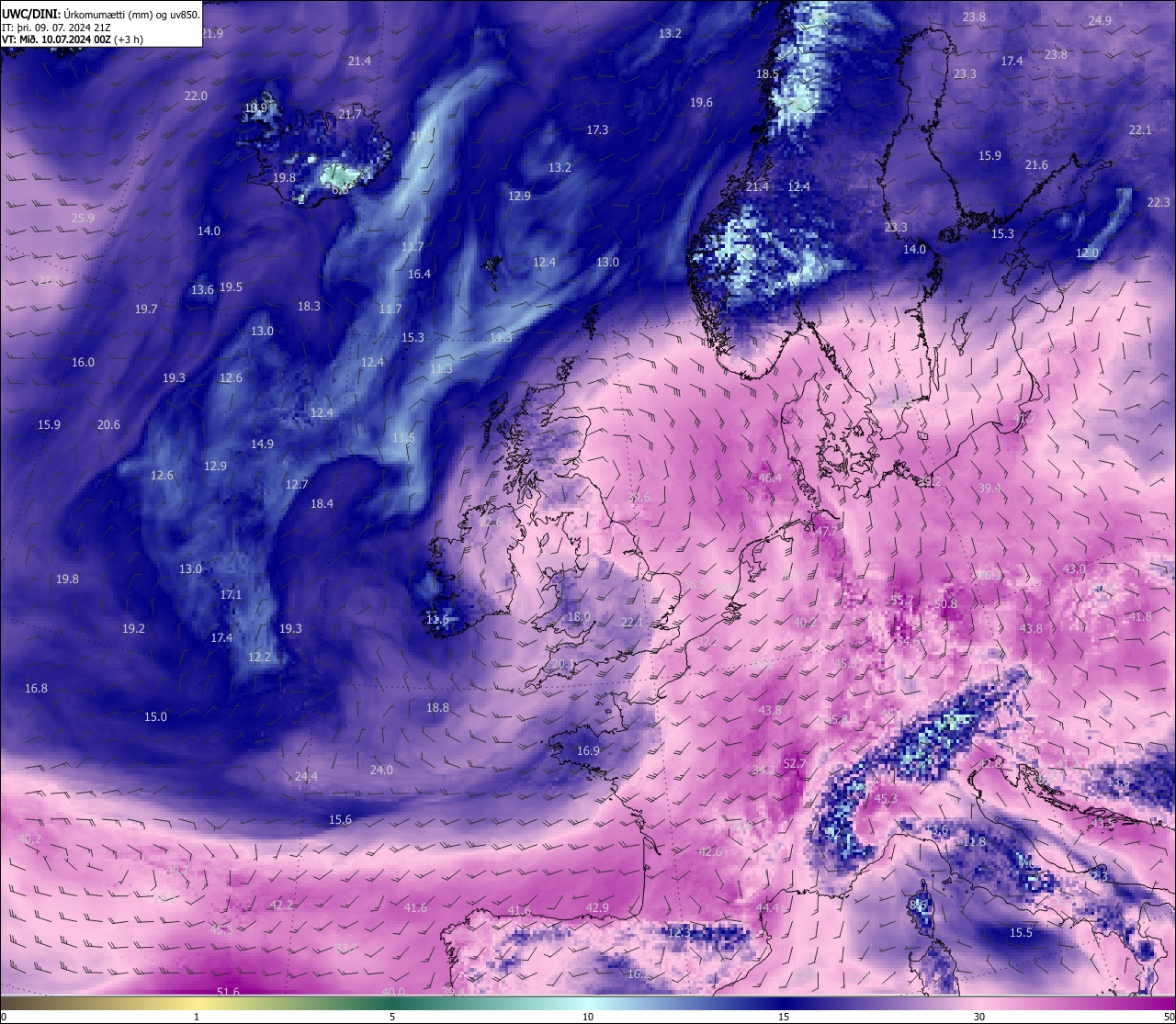The width and height of the screenshot is (1176, 1024).
Task: Click the map value '21.7'
Action: click(x=349, y=115)
